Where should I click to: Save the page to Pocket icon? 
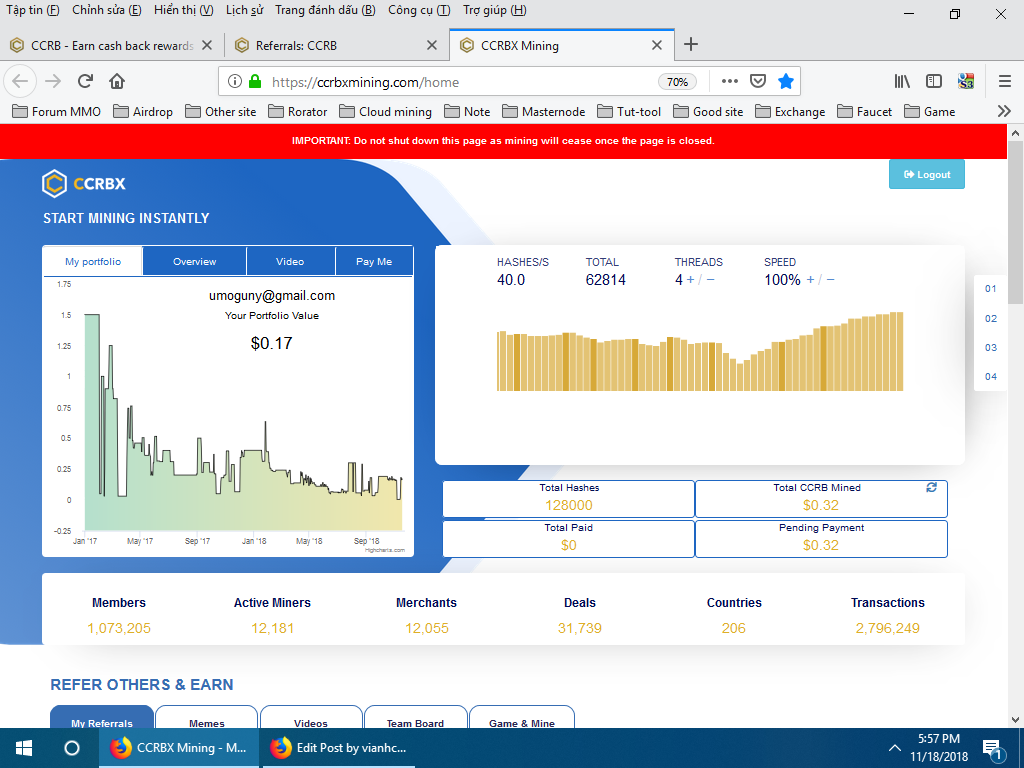point(758,81)
